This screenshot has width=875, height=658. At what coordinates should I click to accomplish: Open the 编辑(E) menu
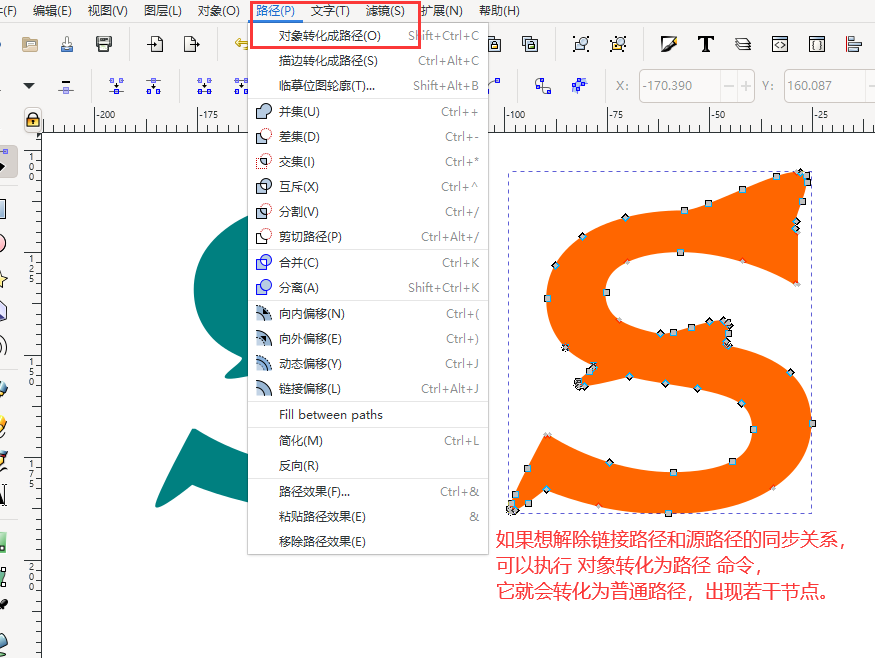click(x=52, y=11)
